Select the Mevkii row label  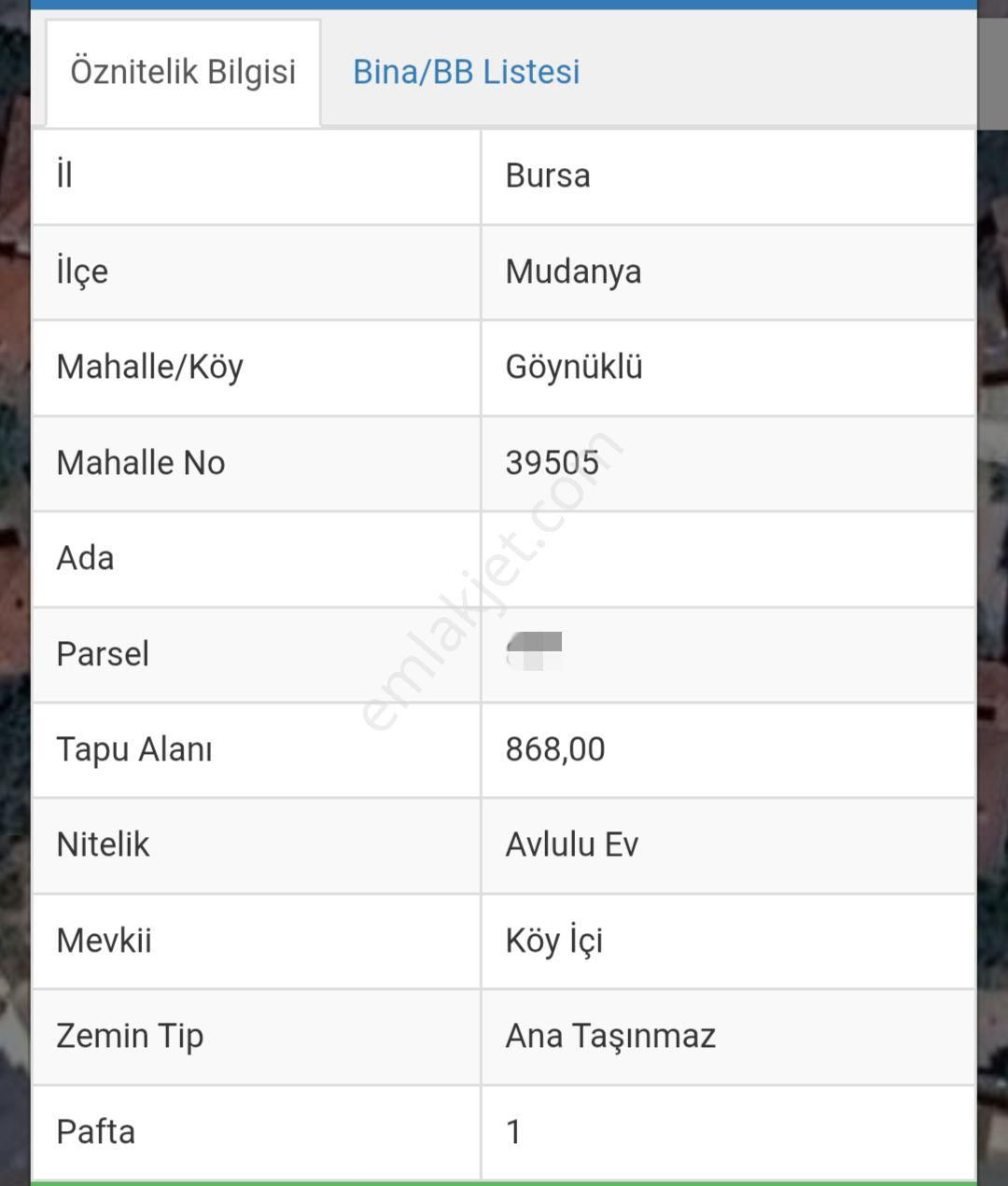[104, 941]
